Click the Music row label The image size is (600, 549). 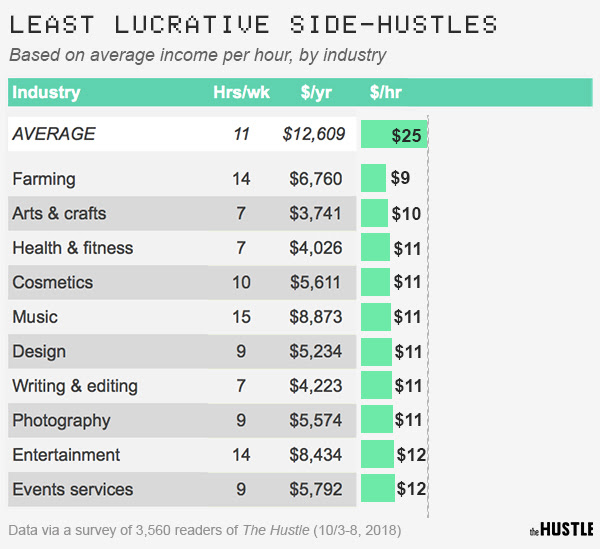click(x=35, y=317)
